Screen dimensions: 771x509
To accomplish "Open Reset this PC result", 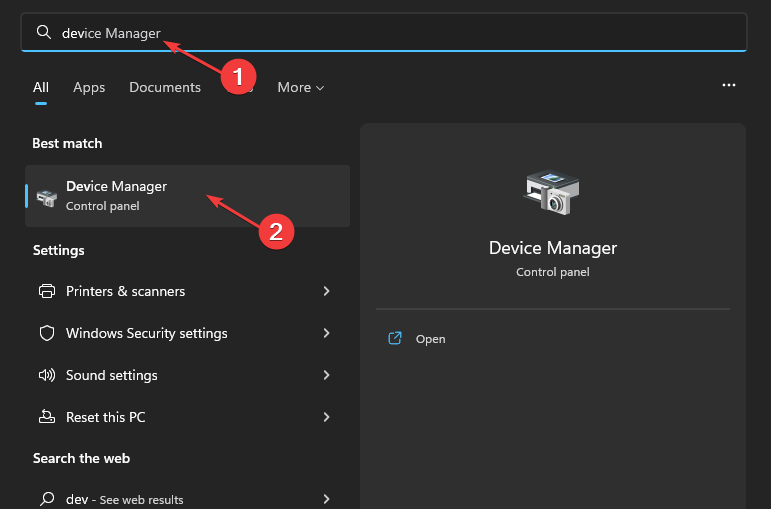I will 187,417.
